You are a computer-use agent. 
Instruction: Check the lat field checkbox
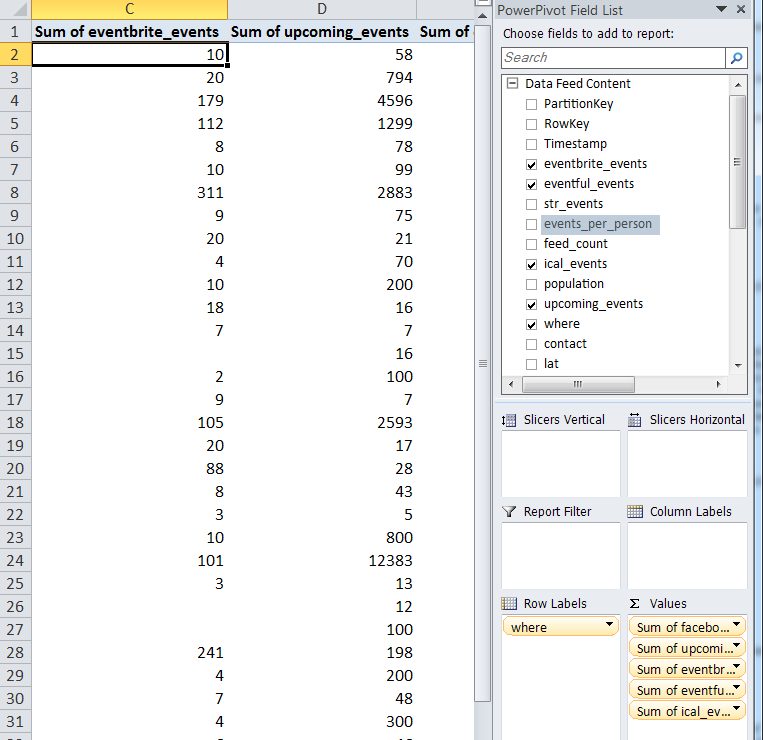pos(531,364)
